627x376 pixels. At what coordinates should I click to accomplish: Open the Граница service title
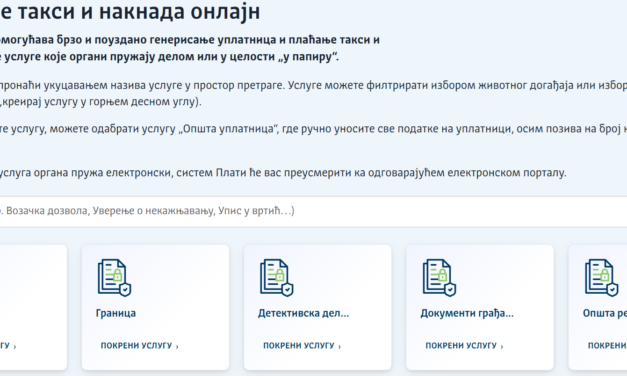116,313
